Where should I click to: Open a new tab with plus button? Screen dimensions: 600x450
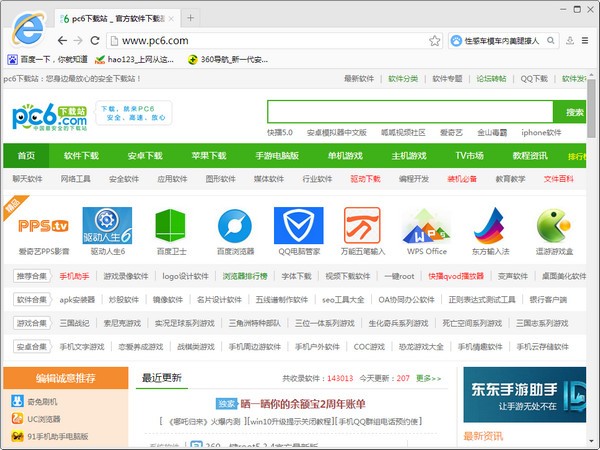click(190, 18)
